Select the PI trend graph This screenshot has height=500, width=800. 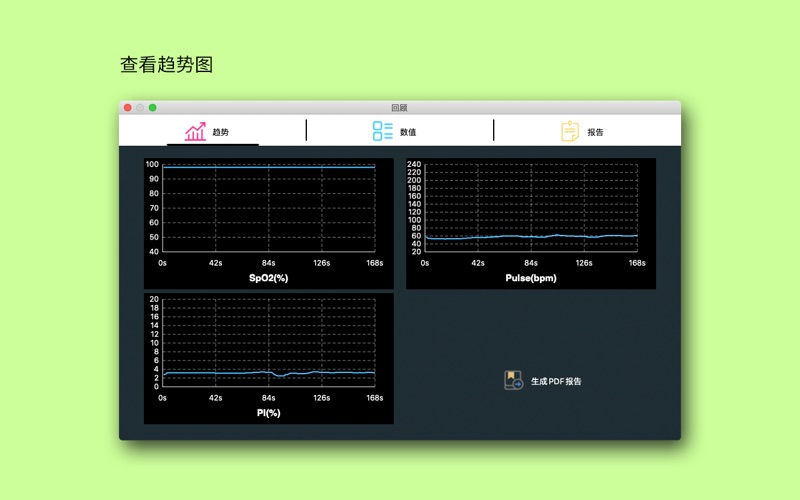269,358
